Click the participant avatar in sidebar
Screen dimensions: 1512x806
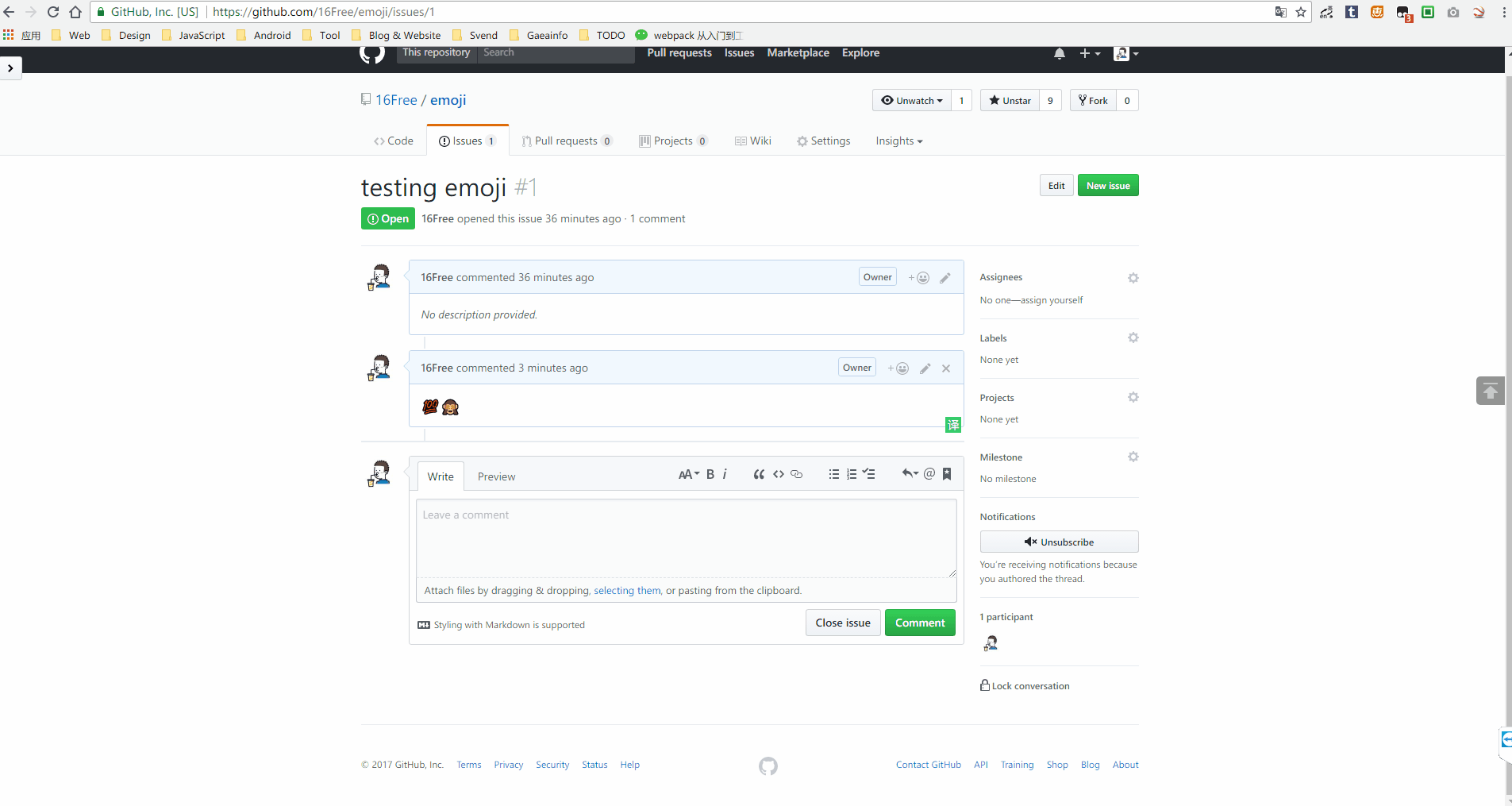(991, 643)
